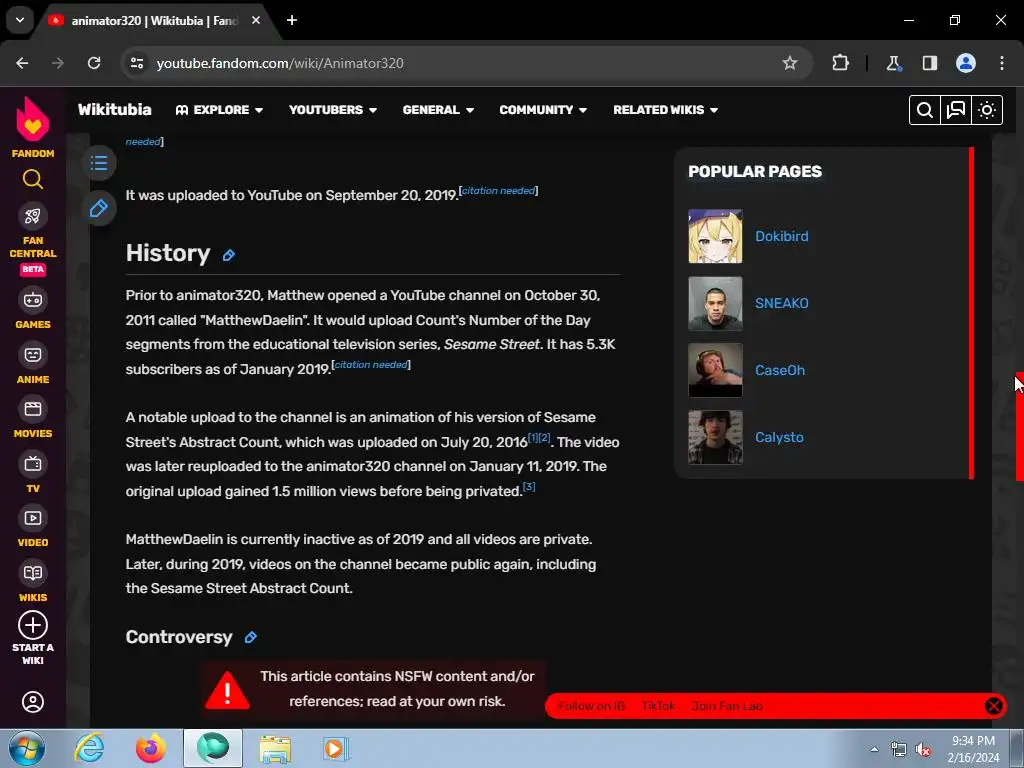The height and width of the screenshot is (768, 1024).
Task: Click the CaseOh thumbnail image
Action: [715, 370]
